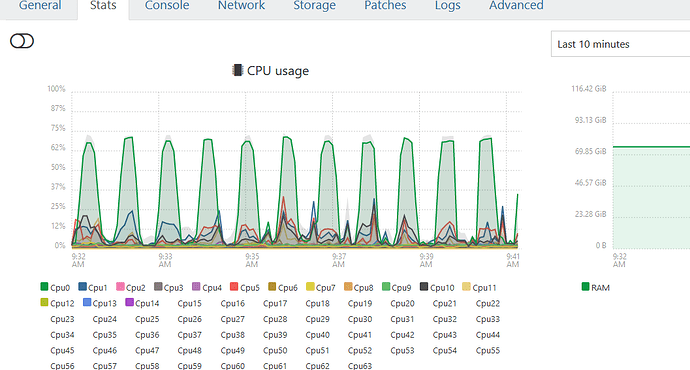The image size is (690, 370).
Task: Click the Cpu23 legend label
Action: pos(62,319)
